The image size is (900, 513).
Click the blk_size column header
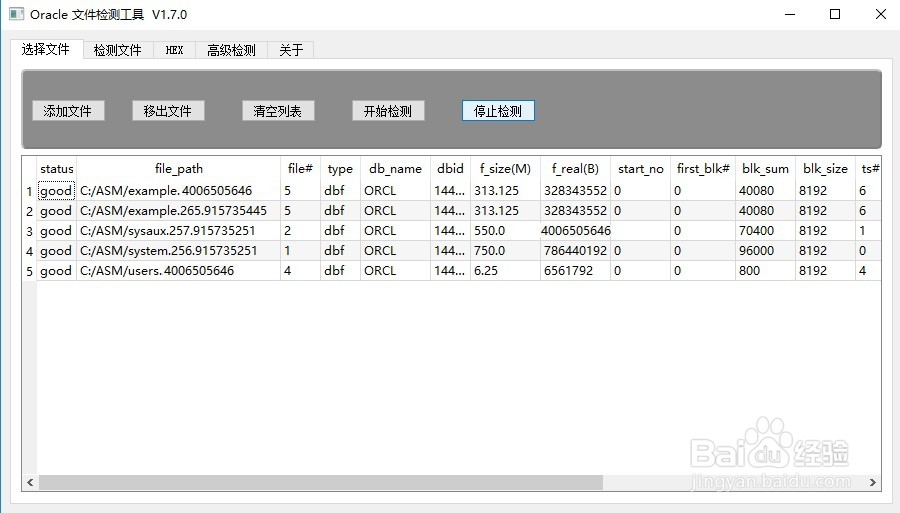click(825, 169)
